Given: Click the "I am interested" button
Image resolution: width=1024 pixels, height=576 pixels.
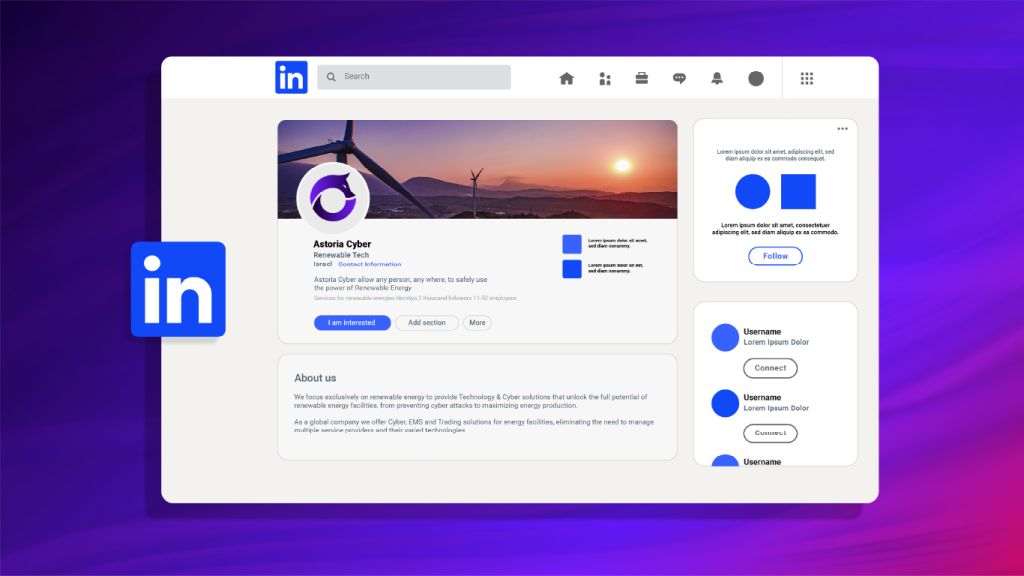Looking at the screenshot, I should (352, 323).
